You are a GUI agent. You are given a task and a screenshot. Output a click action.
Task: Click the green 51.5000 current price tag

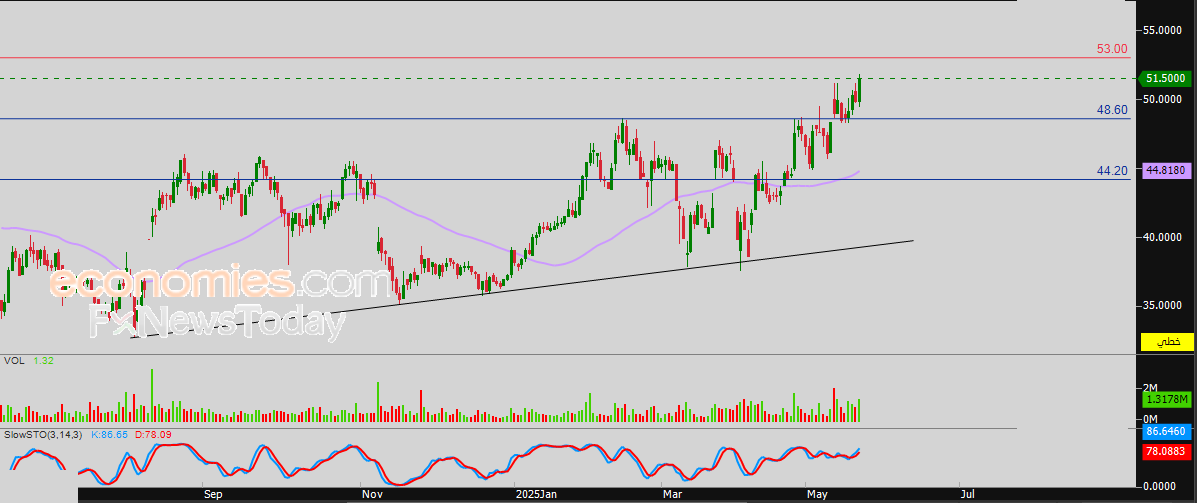[1164, 78]
